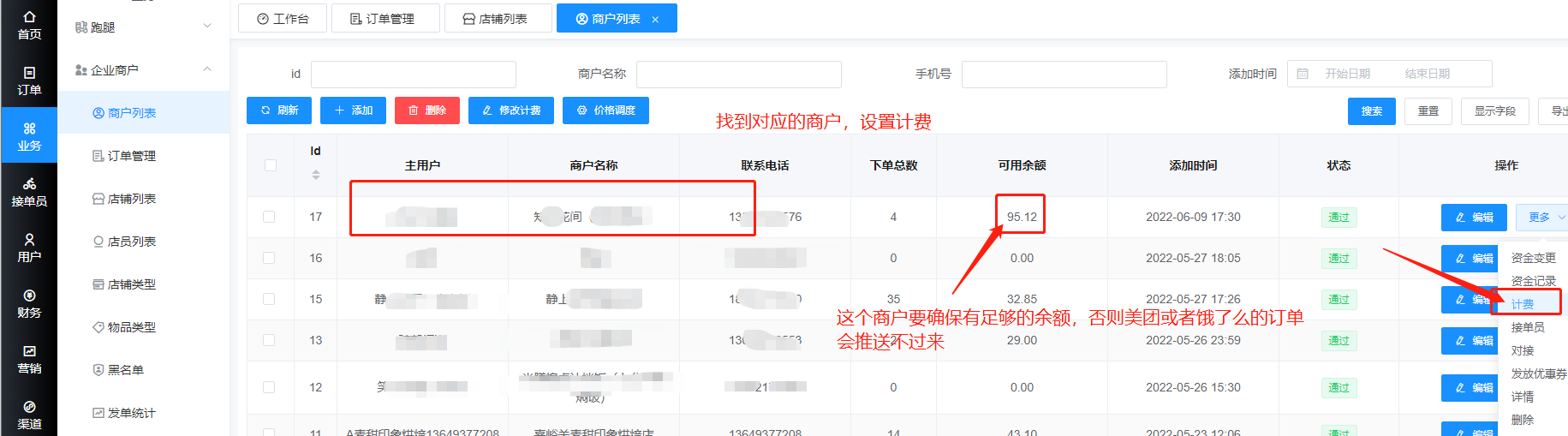Choose 发放优惠券 from the dropdown menu
Viewport: 1568px width, 436px height.
(x=1533, y=373)
